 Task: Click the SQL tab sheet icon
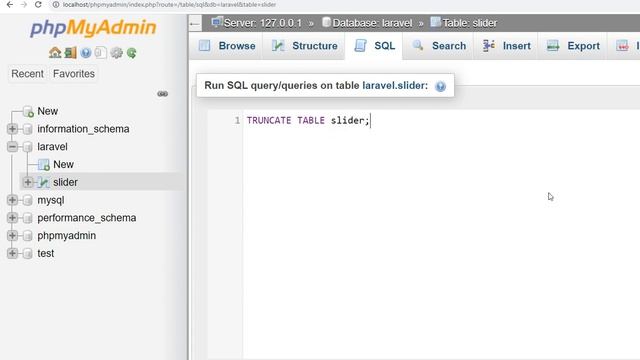click(x=360, y=46)
